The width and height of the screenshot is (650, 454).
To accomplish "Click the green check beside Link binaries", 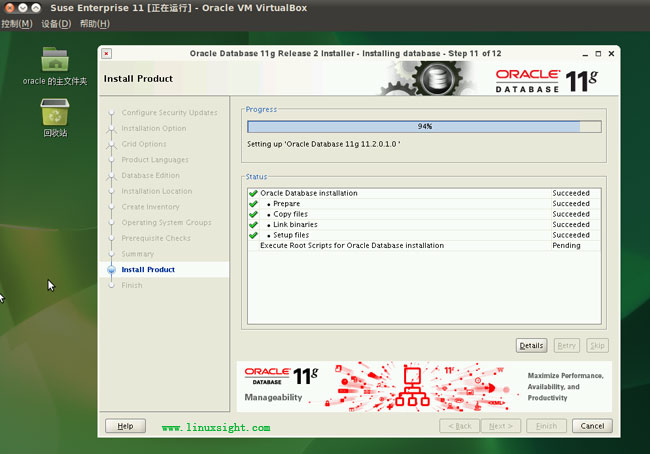I will 253,224.
